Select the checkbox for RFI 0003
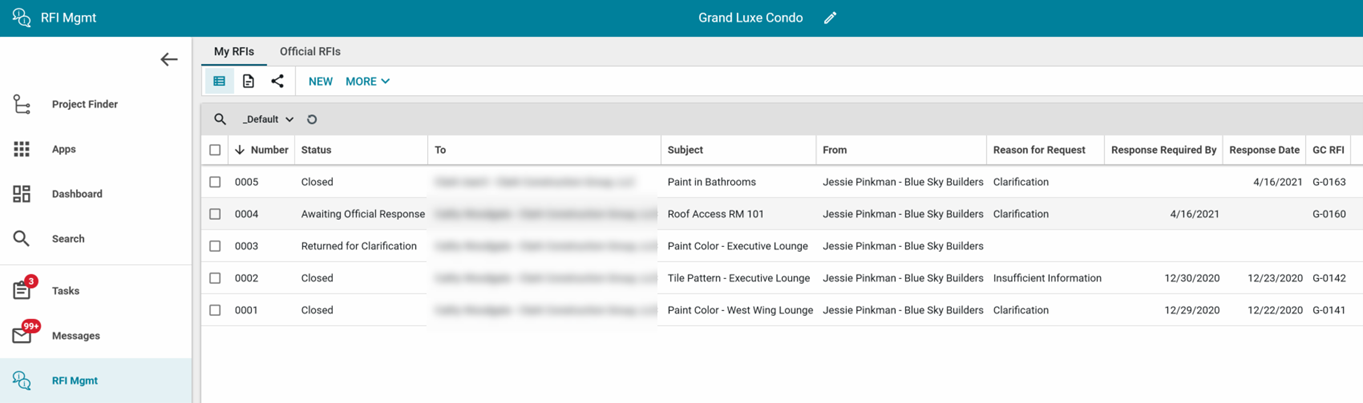This screenshot has height=403, width=1363. click(215, 246)
